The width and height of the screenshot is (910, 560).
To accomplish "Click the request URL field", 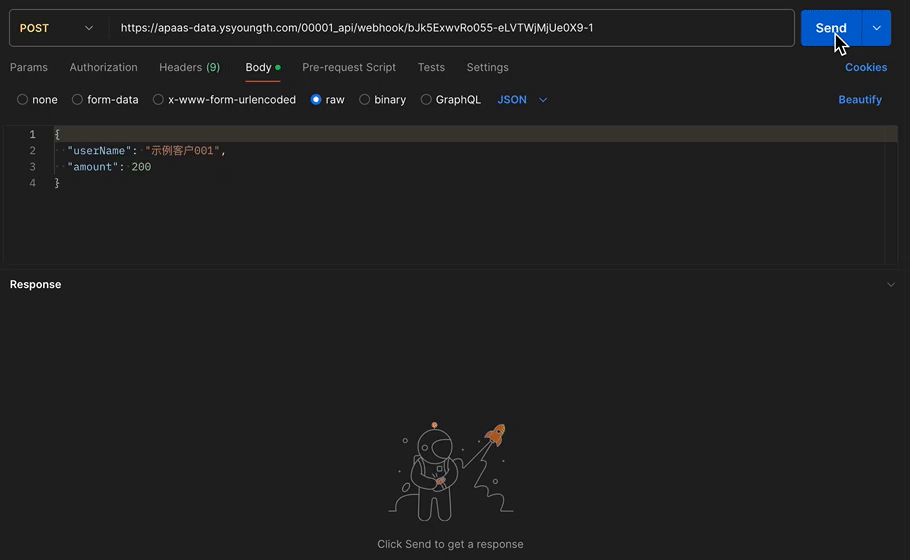I will [452, 28].
